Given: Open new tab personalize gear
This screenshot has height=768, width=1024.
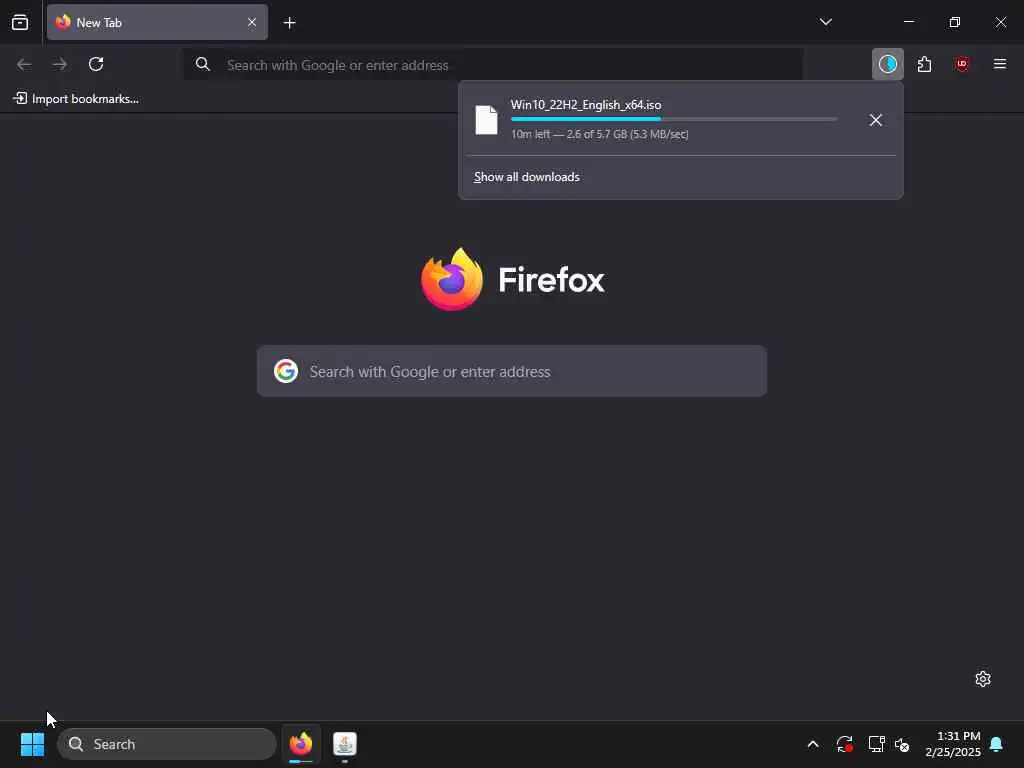Looking at the screenshot, I should (983, 679).
